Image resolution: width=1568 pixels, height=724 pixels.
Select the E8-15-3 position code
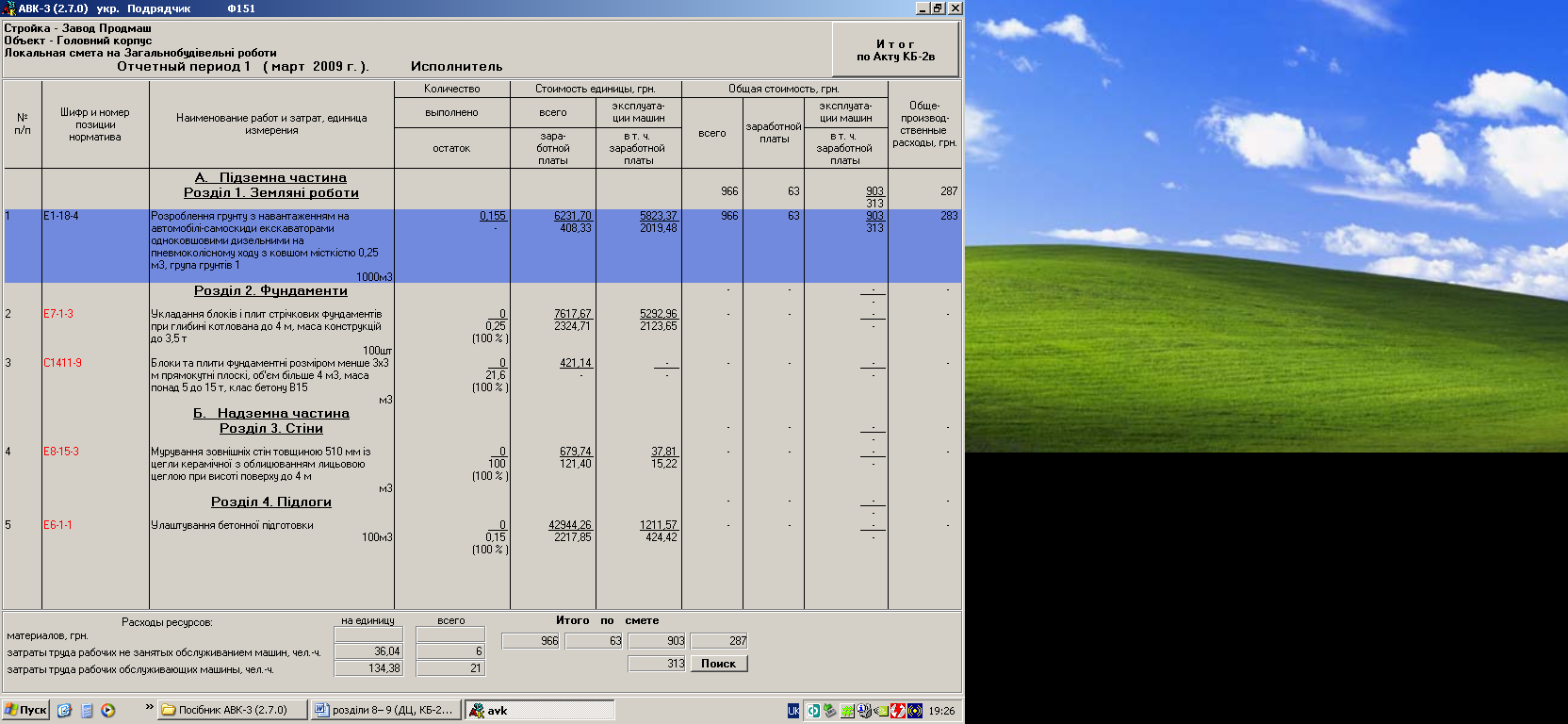tap(61, 452)
